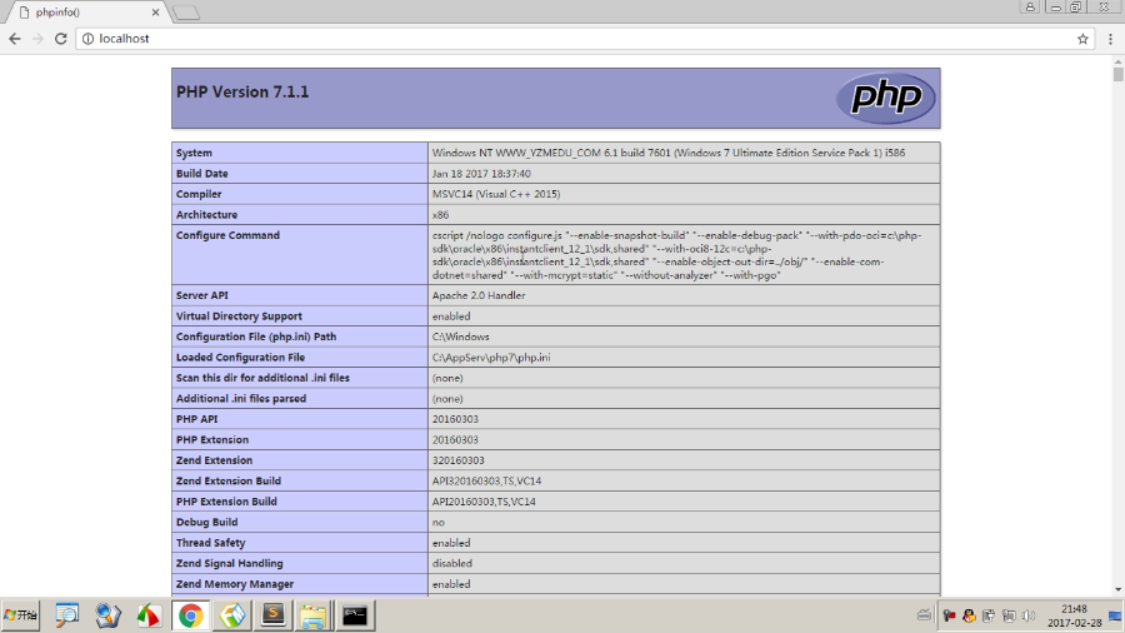This screenshot has height=633, width=1125.
Task: Reload the localhost page
Action: pyautogui.click(x=61, y=39)
